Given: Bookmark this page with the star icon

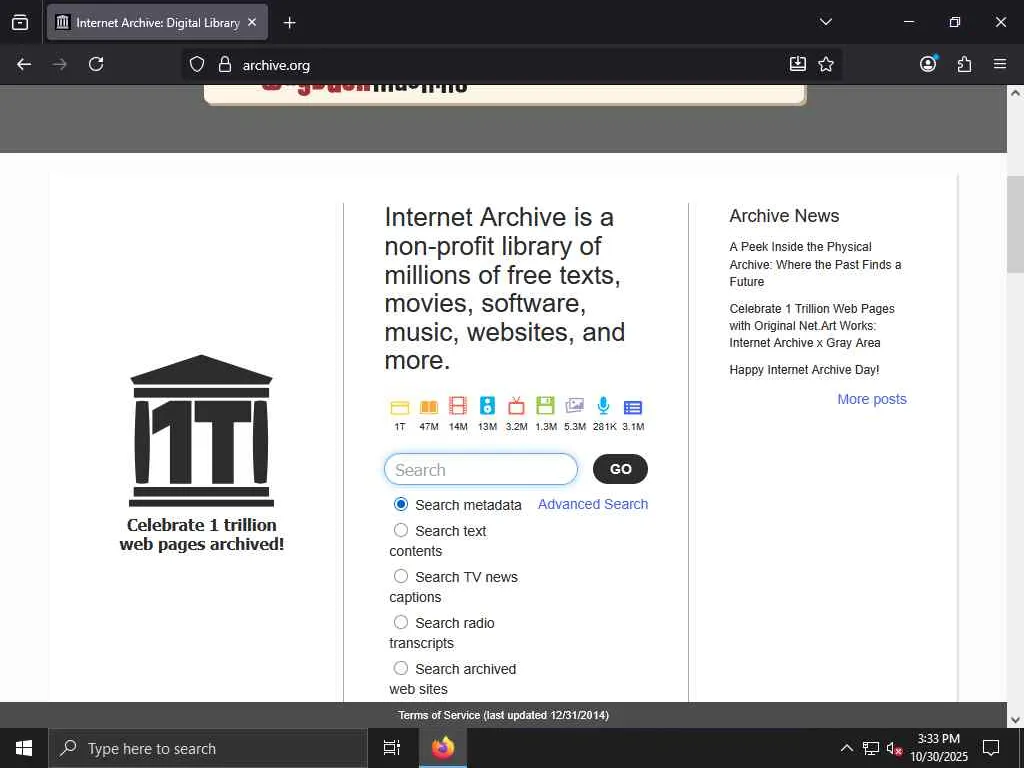Looking at the screenshot, I should [x=826, y=64].
